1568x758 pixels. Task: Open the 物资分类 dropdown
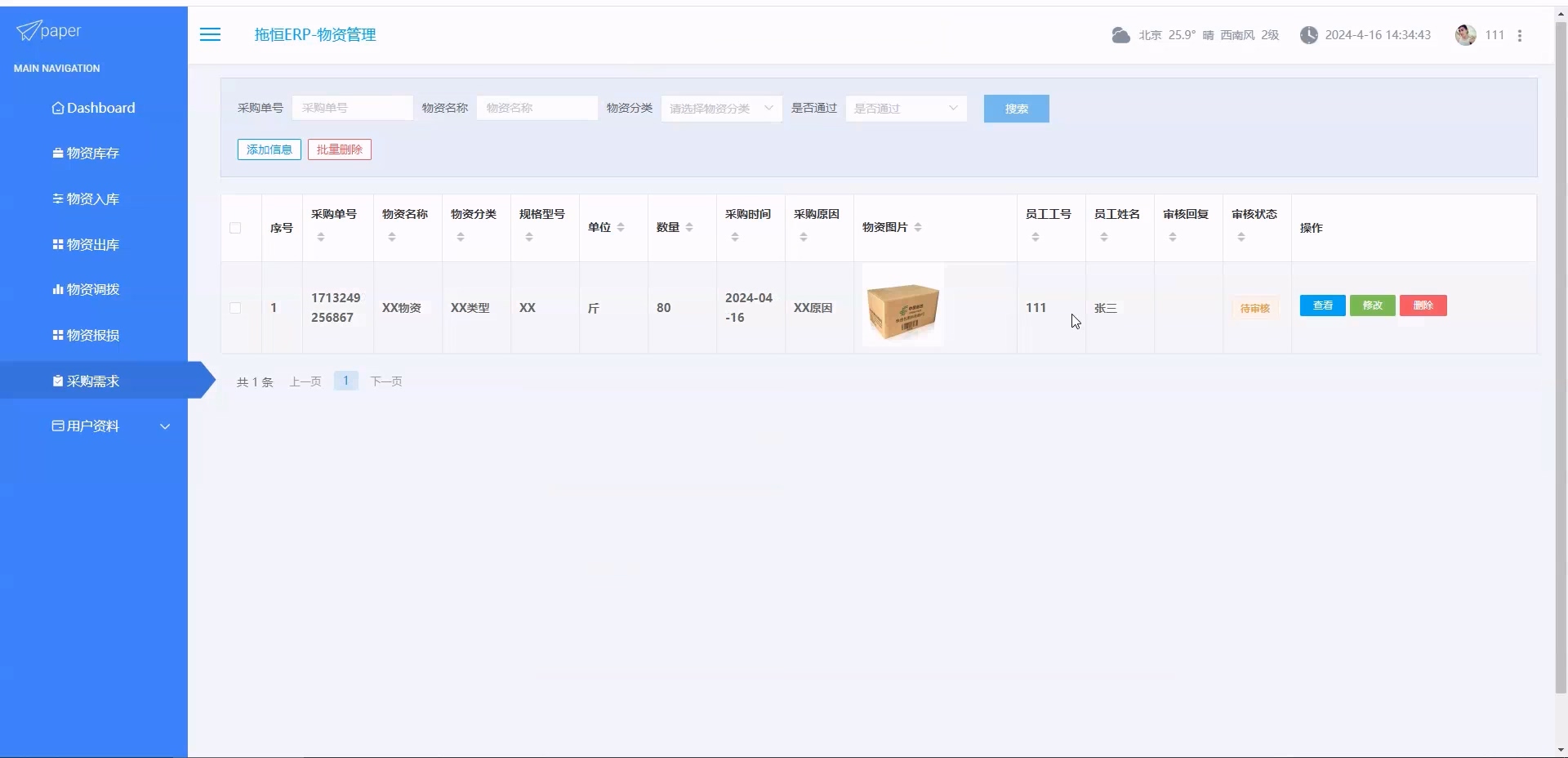tap(720, 109)
